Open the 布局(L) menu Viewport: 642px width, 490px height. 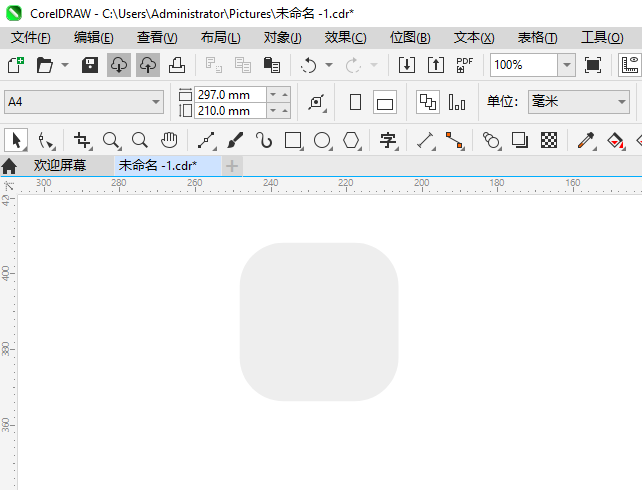(220, 38)
